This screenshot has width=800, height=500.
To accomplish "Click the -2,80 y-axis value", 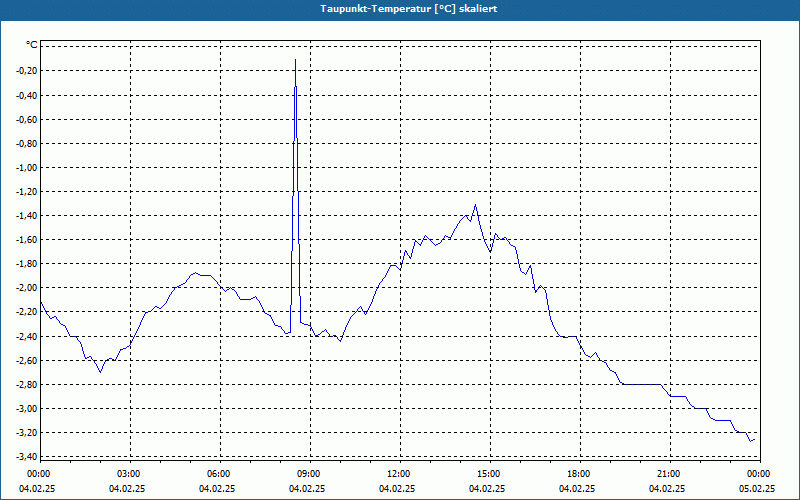I will coord(27,385).
